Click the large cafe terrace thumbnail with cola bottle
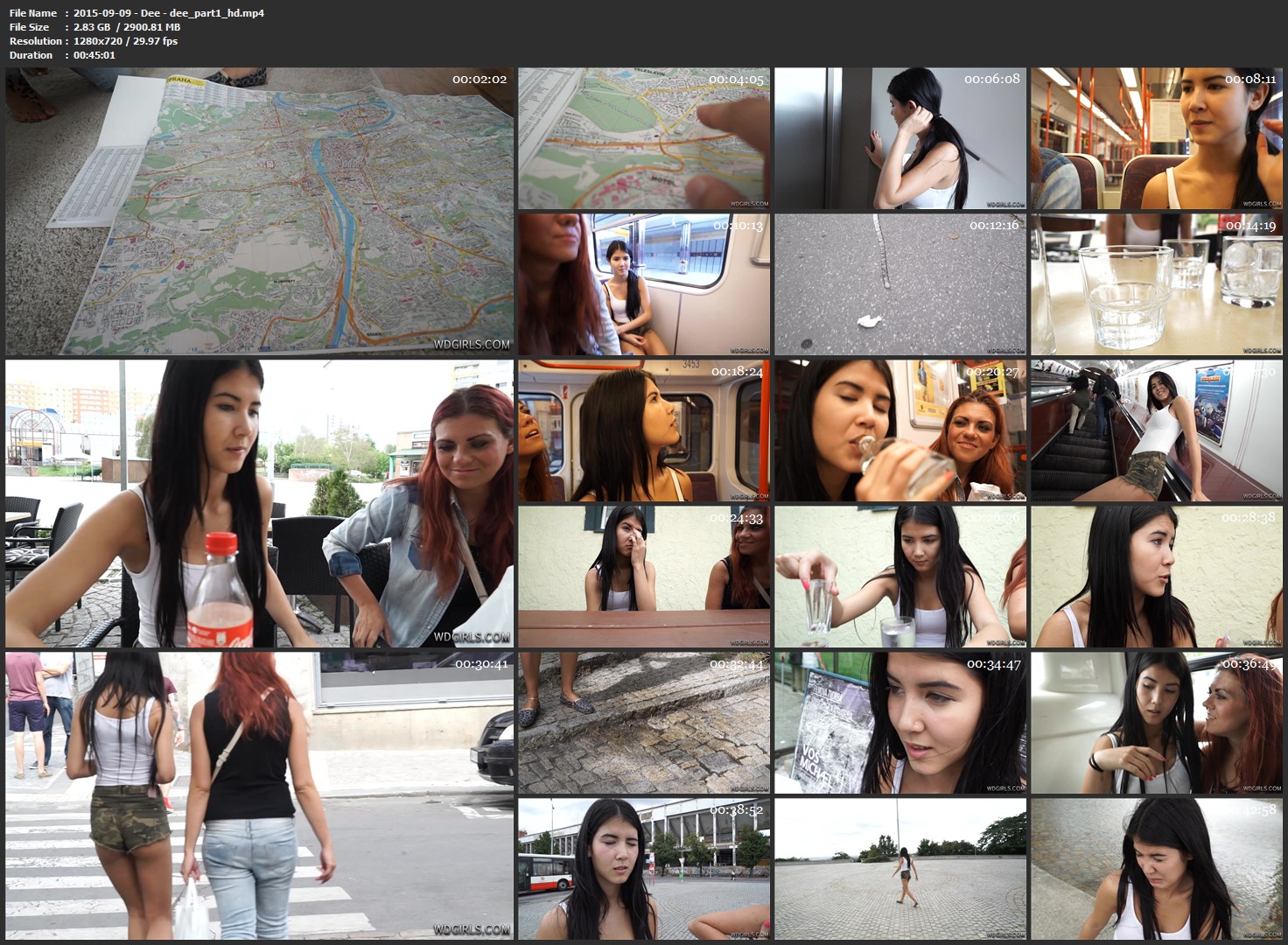The width and height of the screenshot is (1288, 945). click(x=259, y=503)
